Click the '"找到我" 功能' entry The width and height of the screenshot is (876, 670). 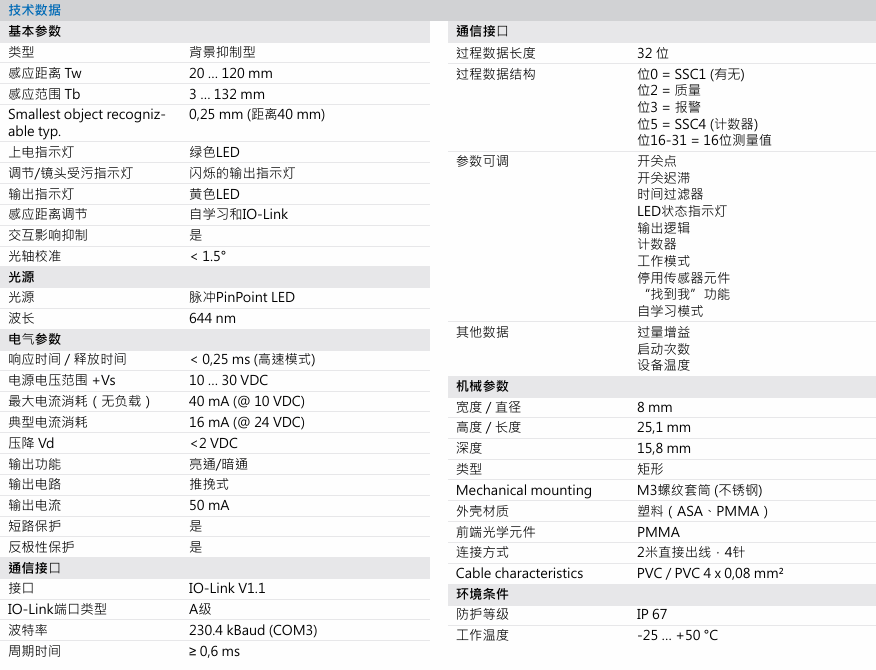pos(686,294)
